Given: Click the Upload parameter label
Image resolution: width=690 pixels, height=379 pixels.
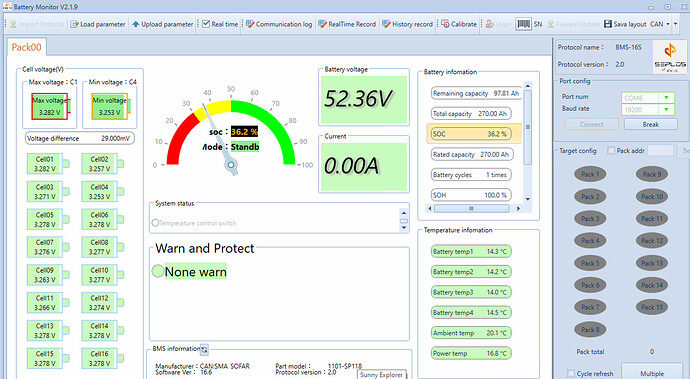Looking at the screenshot, I should pos(167,24).
